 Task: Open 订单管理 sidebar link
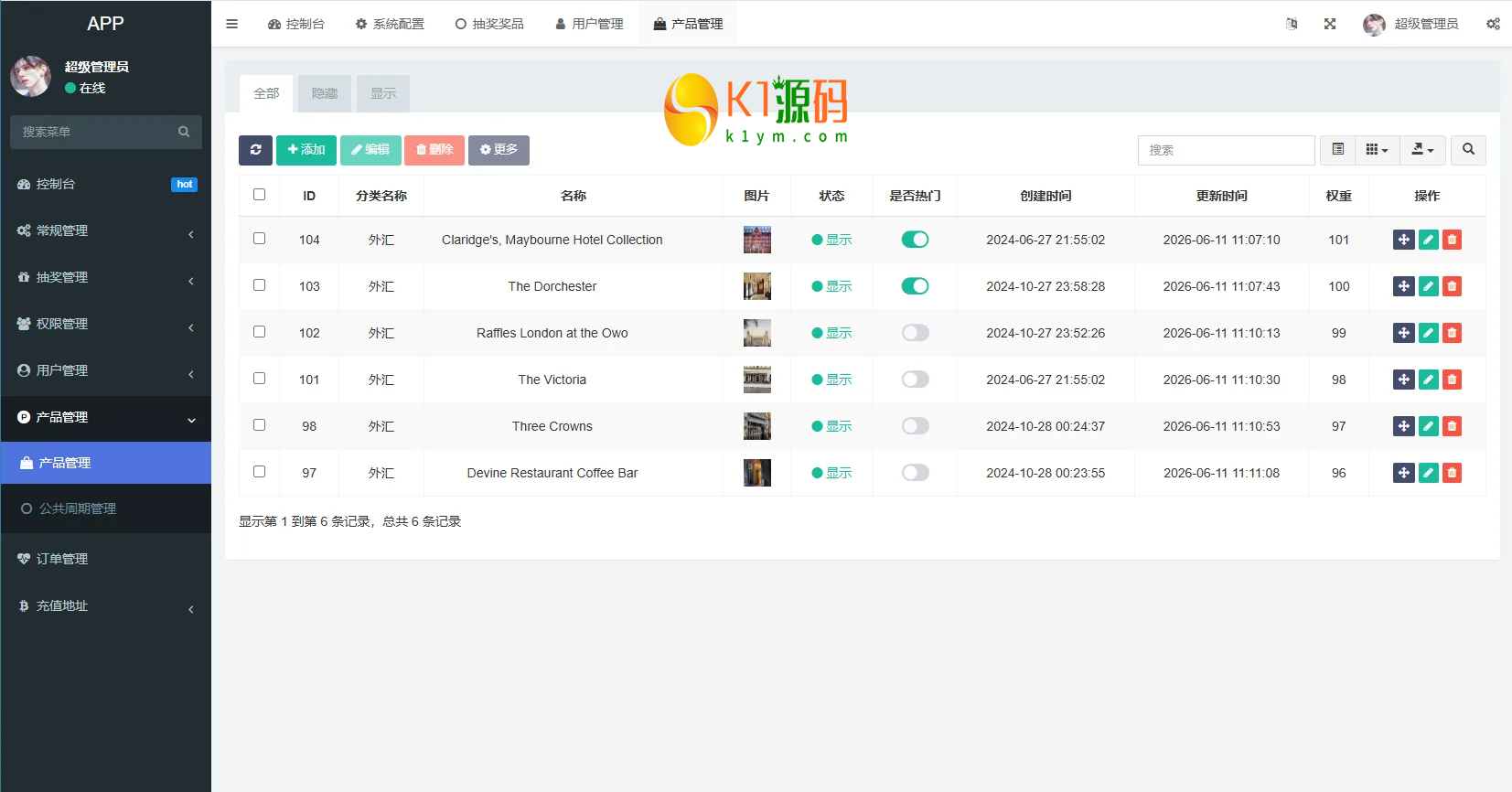pyautogui.click(x=105, y=560)
